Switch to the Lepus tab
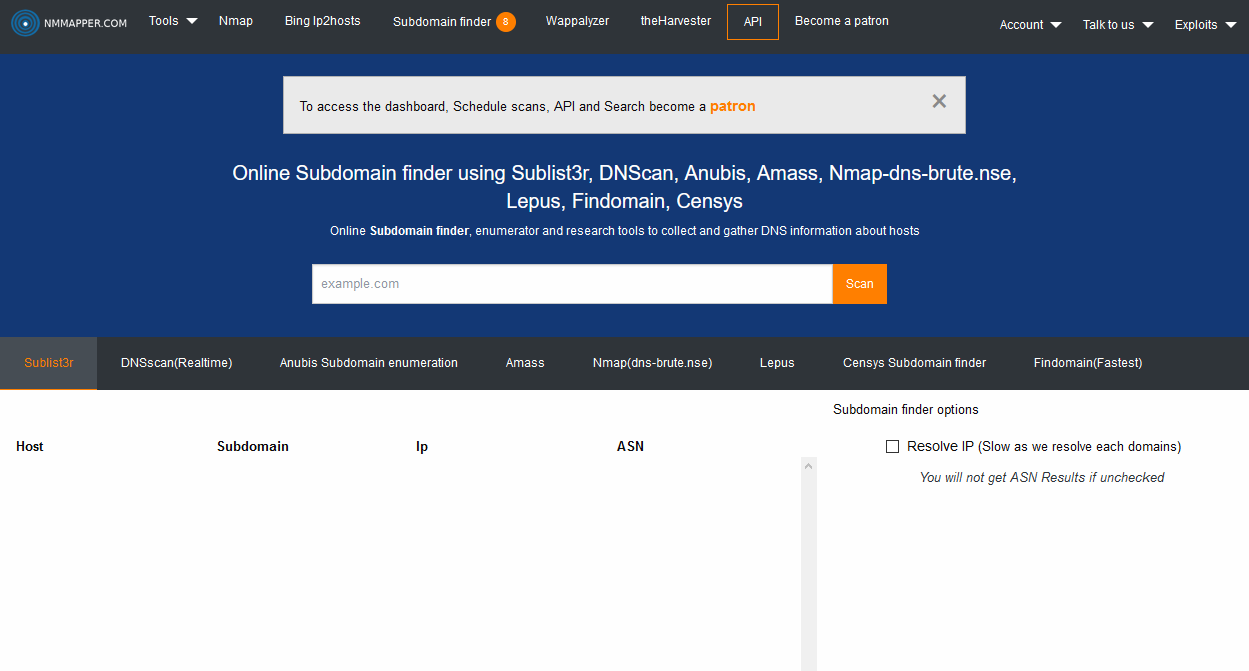The width and height of the screenshot is (1249, 671). (x=777, y=363)
